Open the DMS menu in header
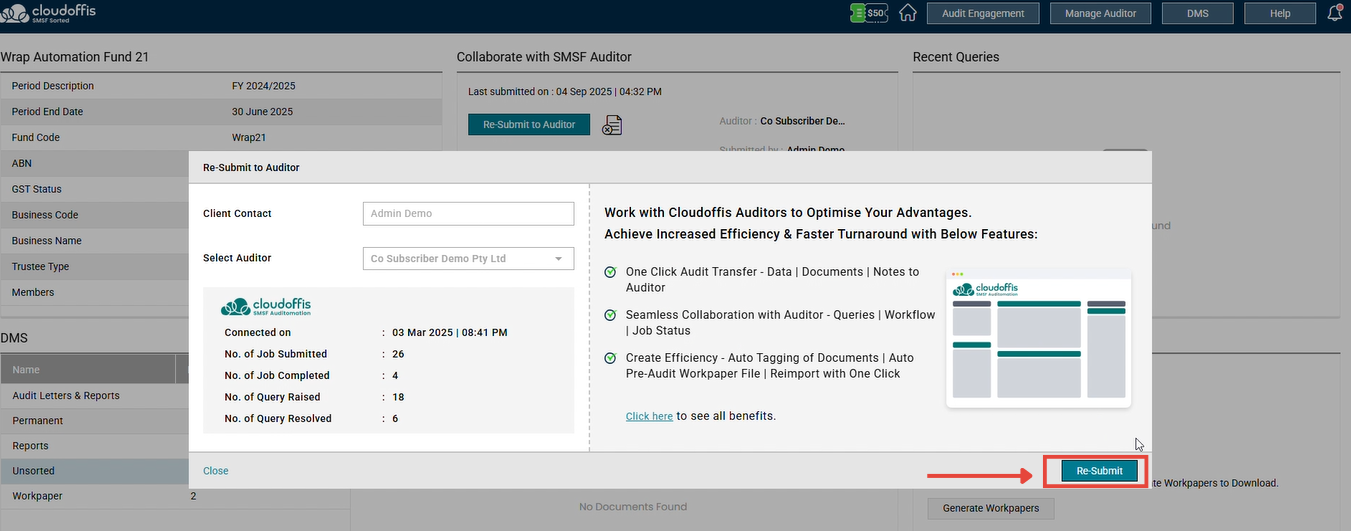Image resolution: width=1351 pixels, height=531 pixels. 1197,13
